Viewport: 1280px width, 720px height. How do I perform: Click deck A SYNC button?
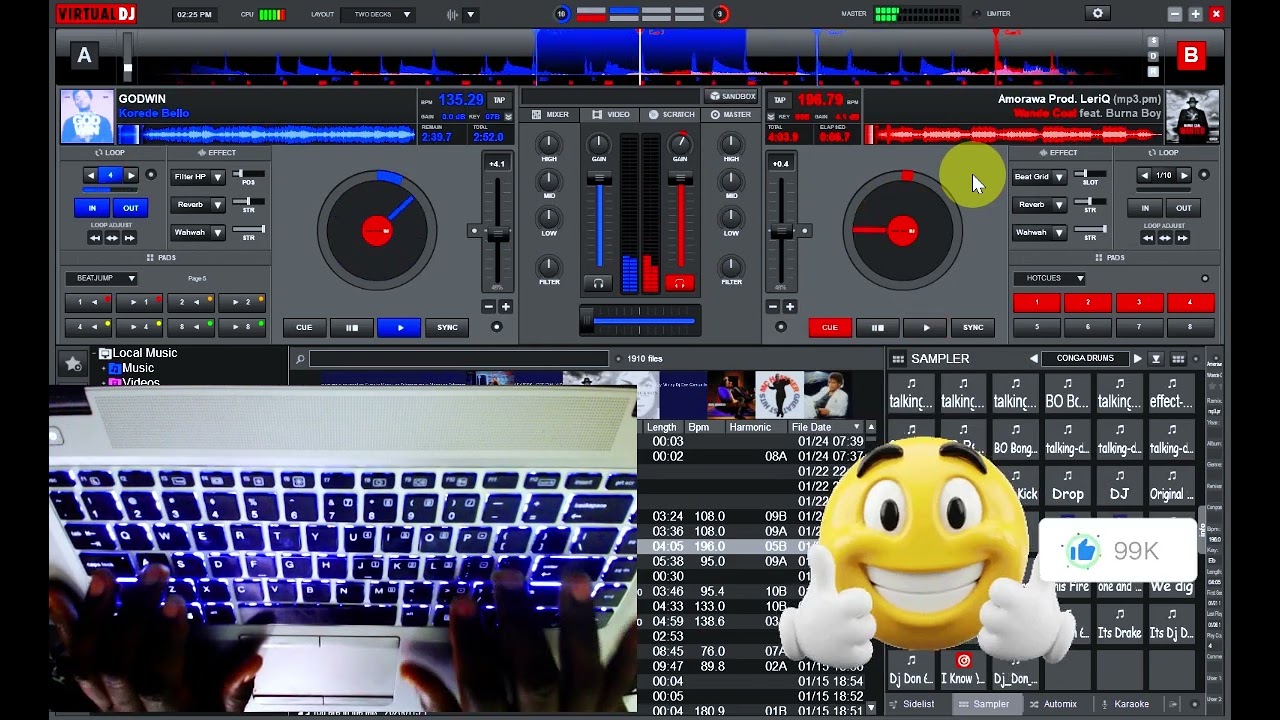(x=447, y=327)
